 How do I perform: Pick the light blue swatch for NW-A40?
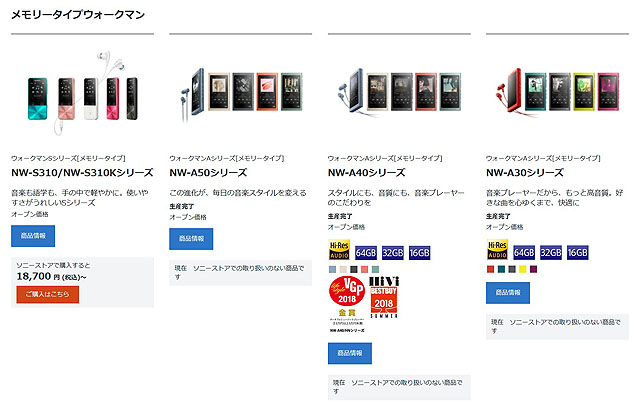332,269
